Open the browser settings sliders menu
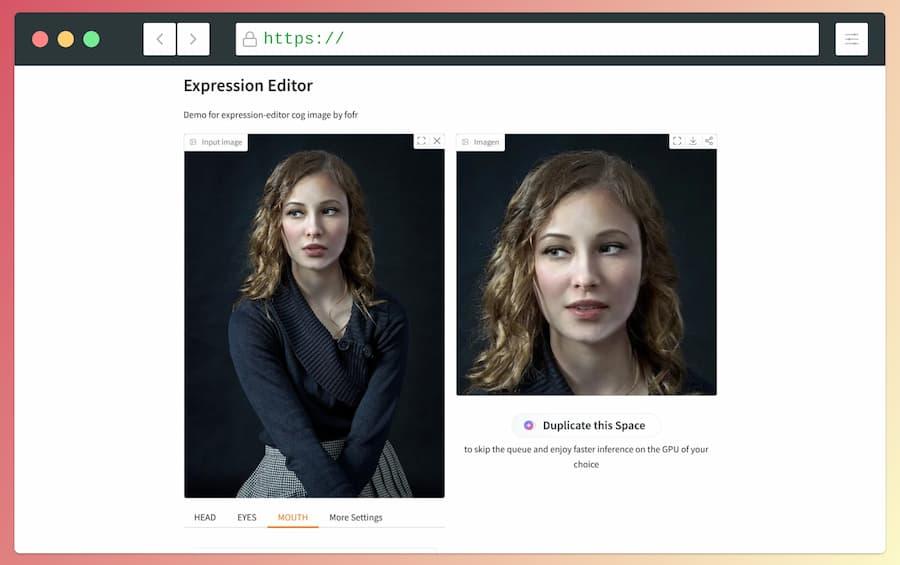The height and width of the screenshot is (565, 900). pyautogui.click(x=851, y=39)
